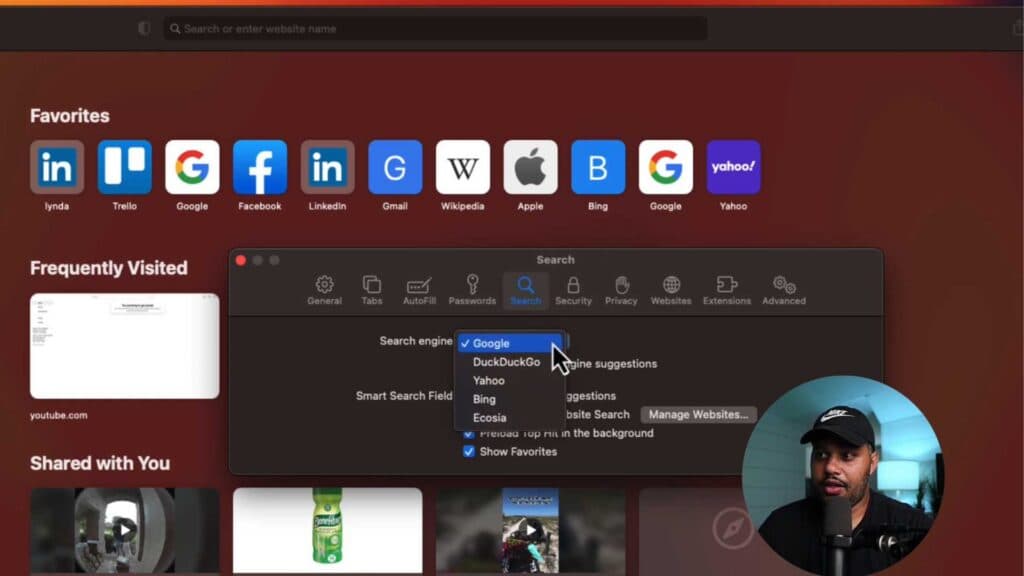Switch to General preferences tab
Image resolution: width=1024 pixels, height=576 pixels.
(x=325, y=291)
